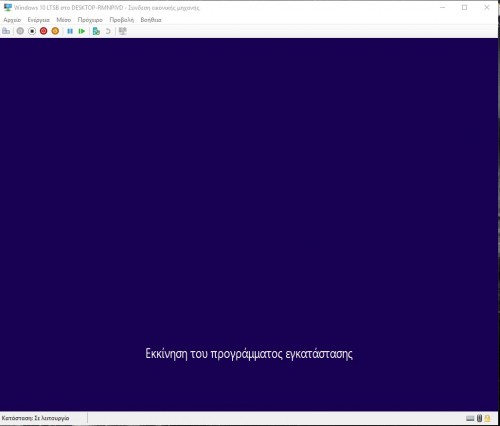Open the Αρχείο menu

12,20
